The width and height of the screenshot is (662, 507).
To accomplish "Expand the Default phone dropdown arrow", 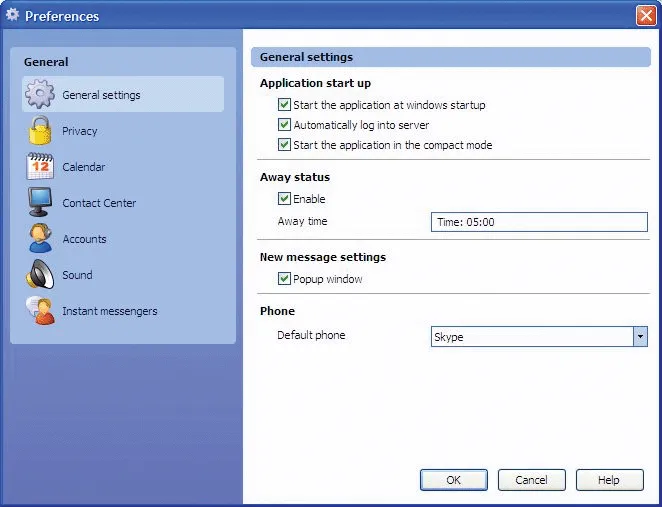I will click(640, 336).
